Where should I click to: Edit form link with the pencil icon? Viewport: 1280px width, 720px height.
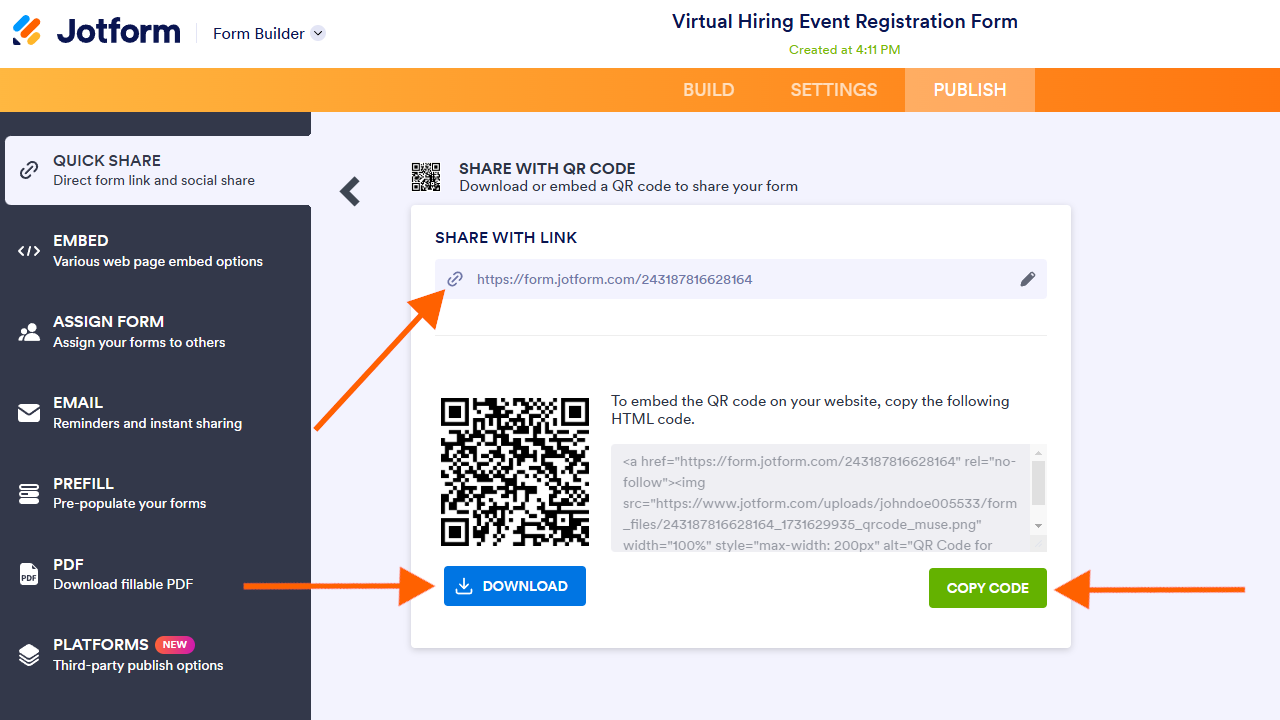tap(1027, 279)
